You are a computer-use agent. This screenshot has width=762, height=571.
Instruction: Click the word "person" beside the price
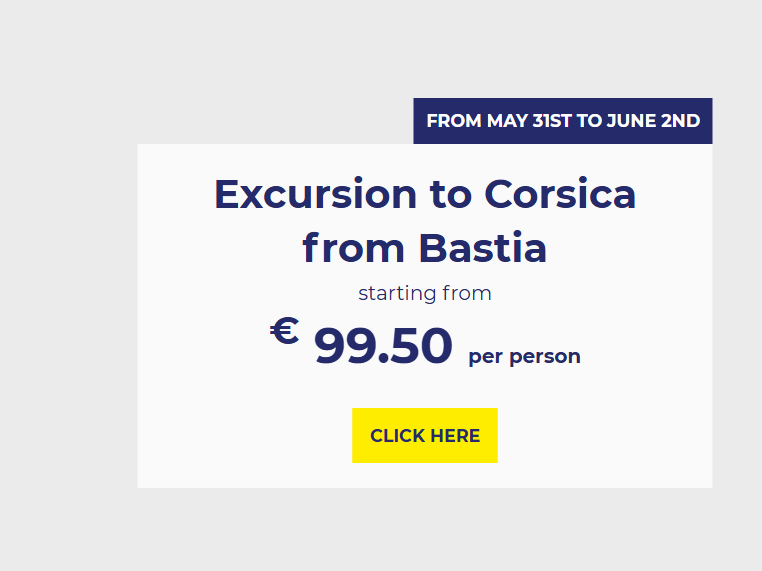[545, 357]
